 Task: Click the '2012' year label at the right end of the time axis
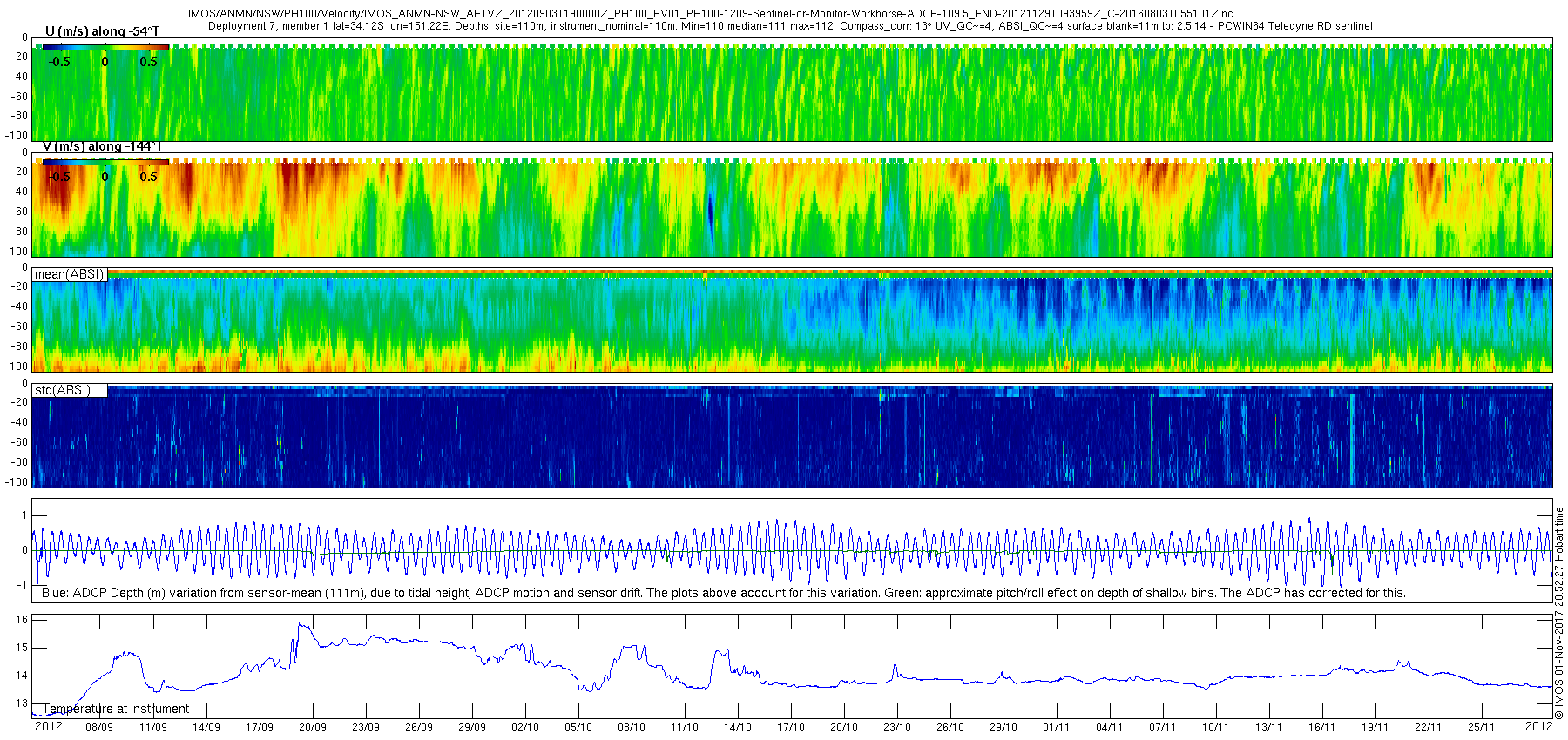(1539, 726)
